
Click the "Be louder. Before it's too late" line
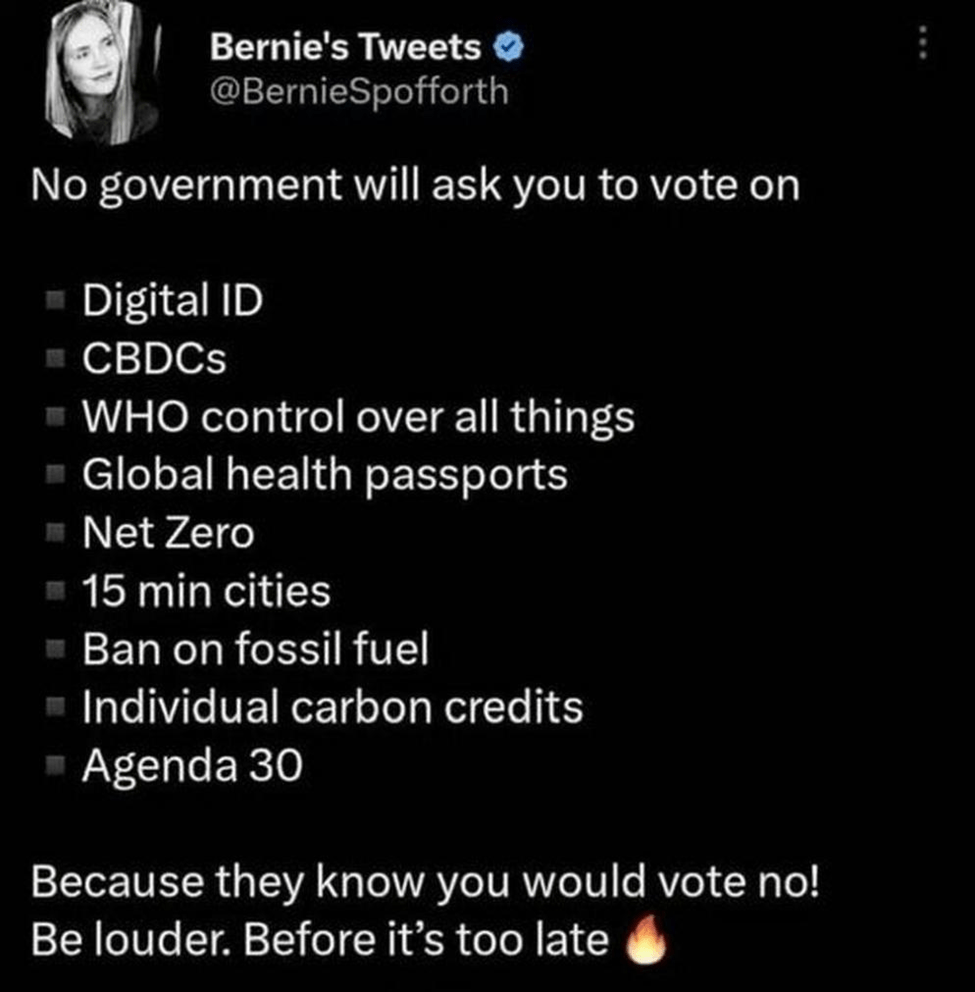click(x=320, y=939)
